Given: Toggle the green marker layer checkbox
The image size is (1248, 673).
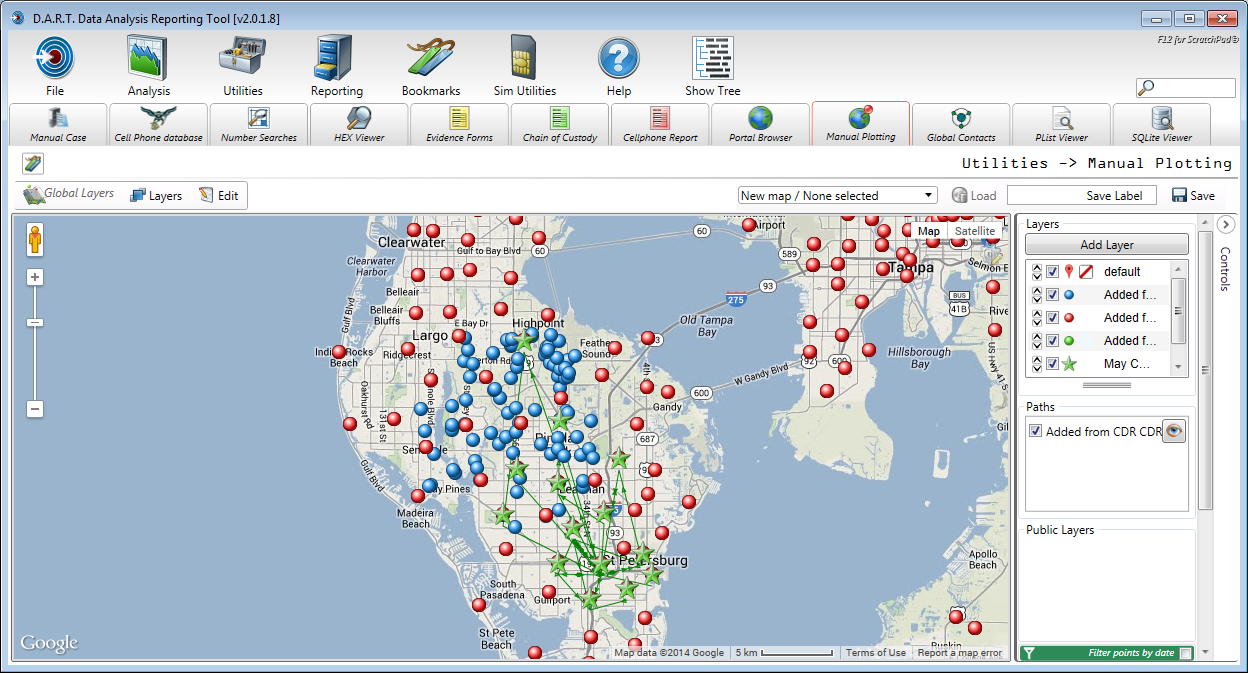Looking at the screenshot, I should point(1052,340).
